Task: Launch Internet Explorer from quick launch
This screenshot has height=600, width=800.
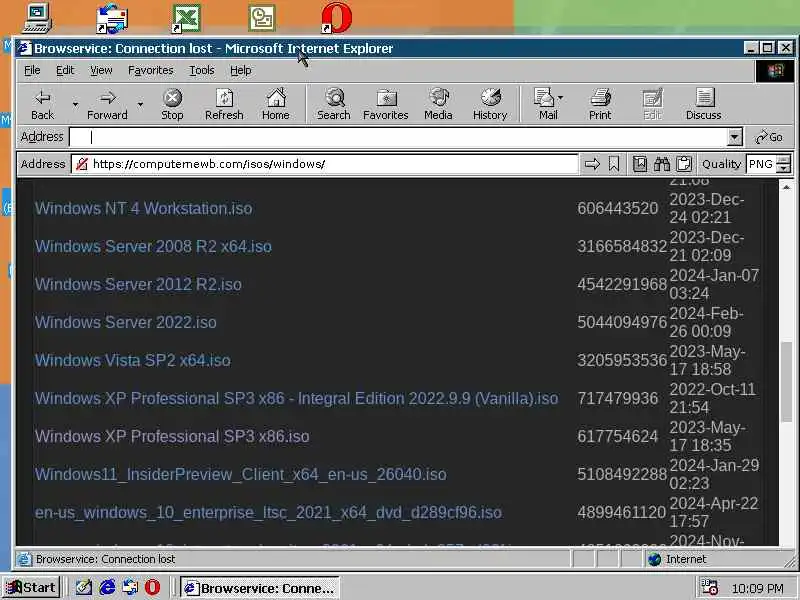Action: coord(107,587)
